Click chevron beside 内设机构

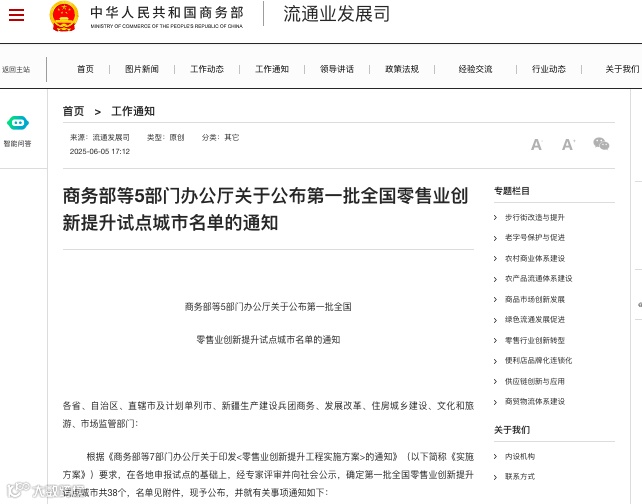point(495,457)
